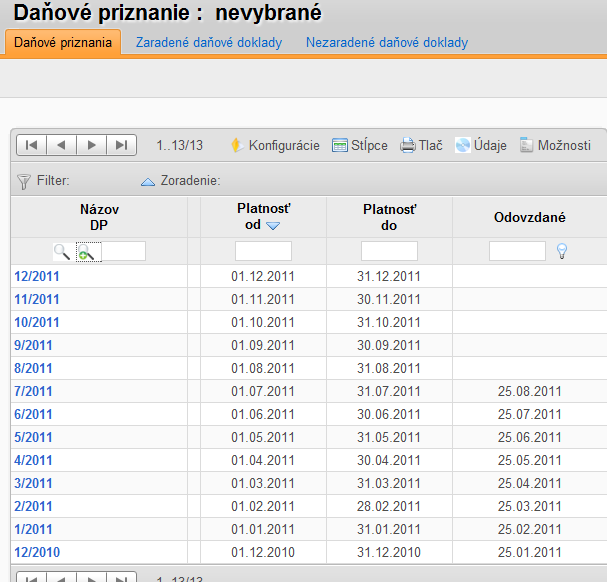Open tax return 10/2011
Image resolution: width=607 pixels, height=582 pixels.
[37, 322]
